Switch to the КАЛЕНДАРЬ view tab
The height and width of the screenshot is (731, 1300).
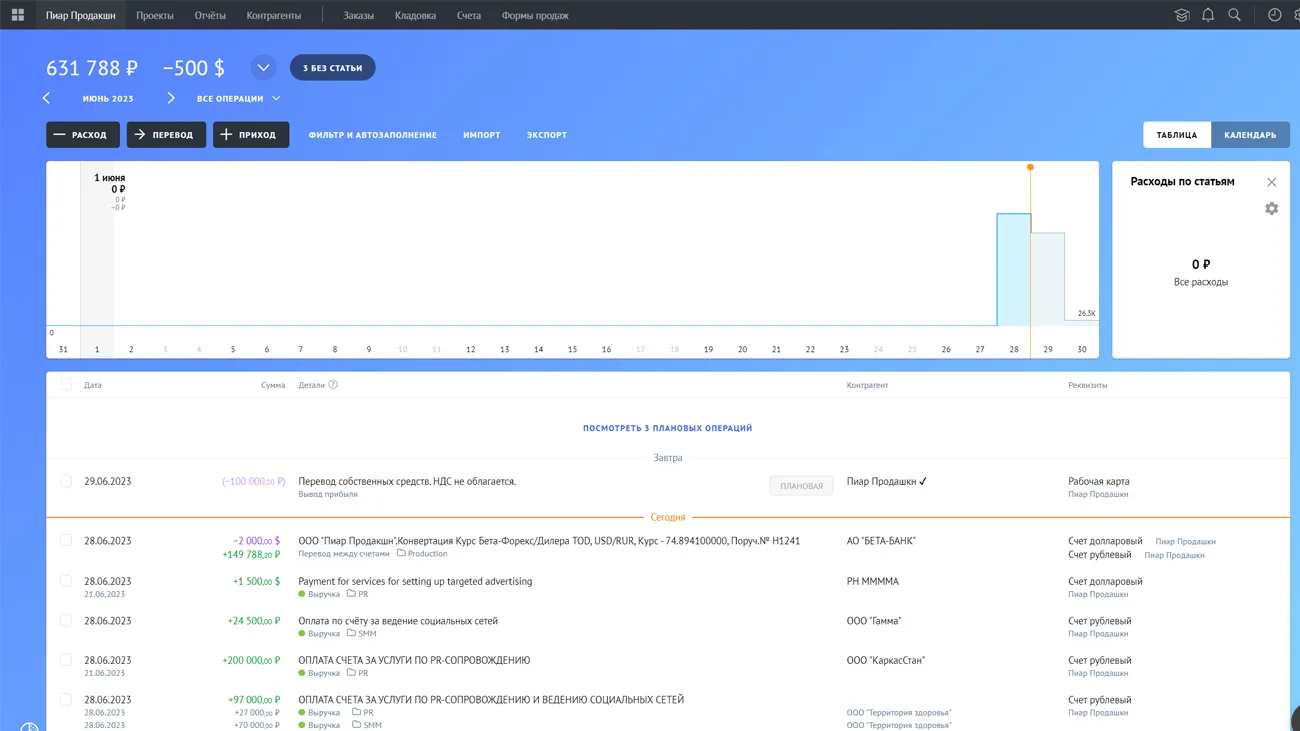(1250, 135)
